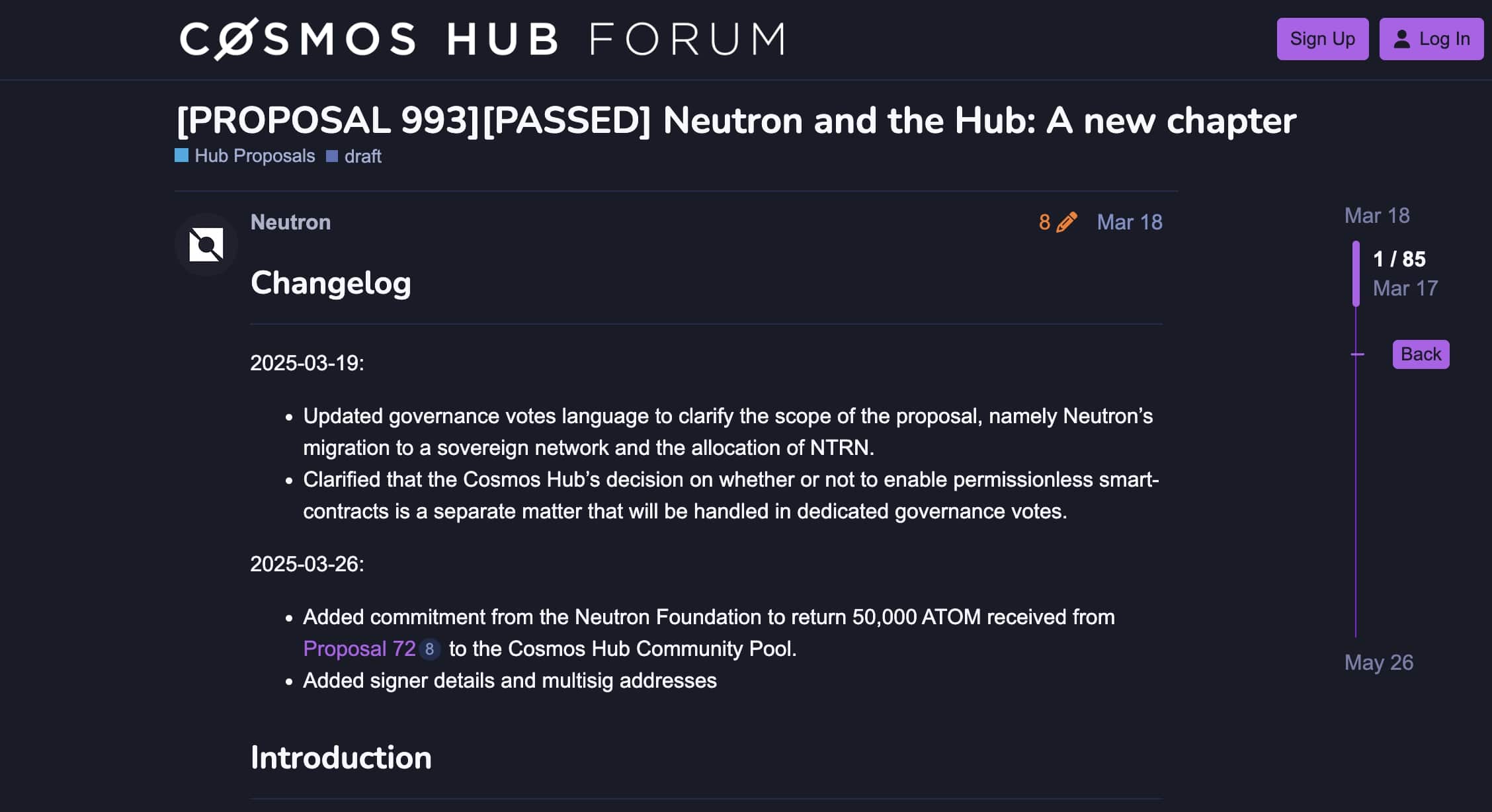The height and width of the screenshot is (812, 1492).
Task: Click the 1 / 85 post counter
Action: [1399, 259]
